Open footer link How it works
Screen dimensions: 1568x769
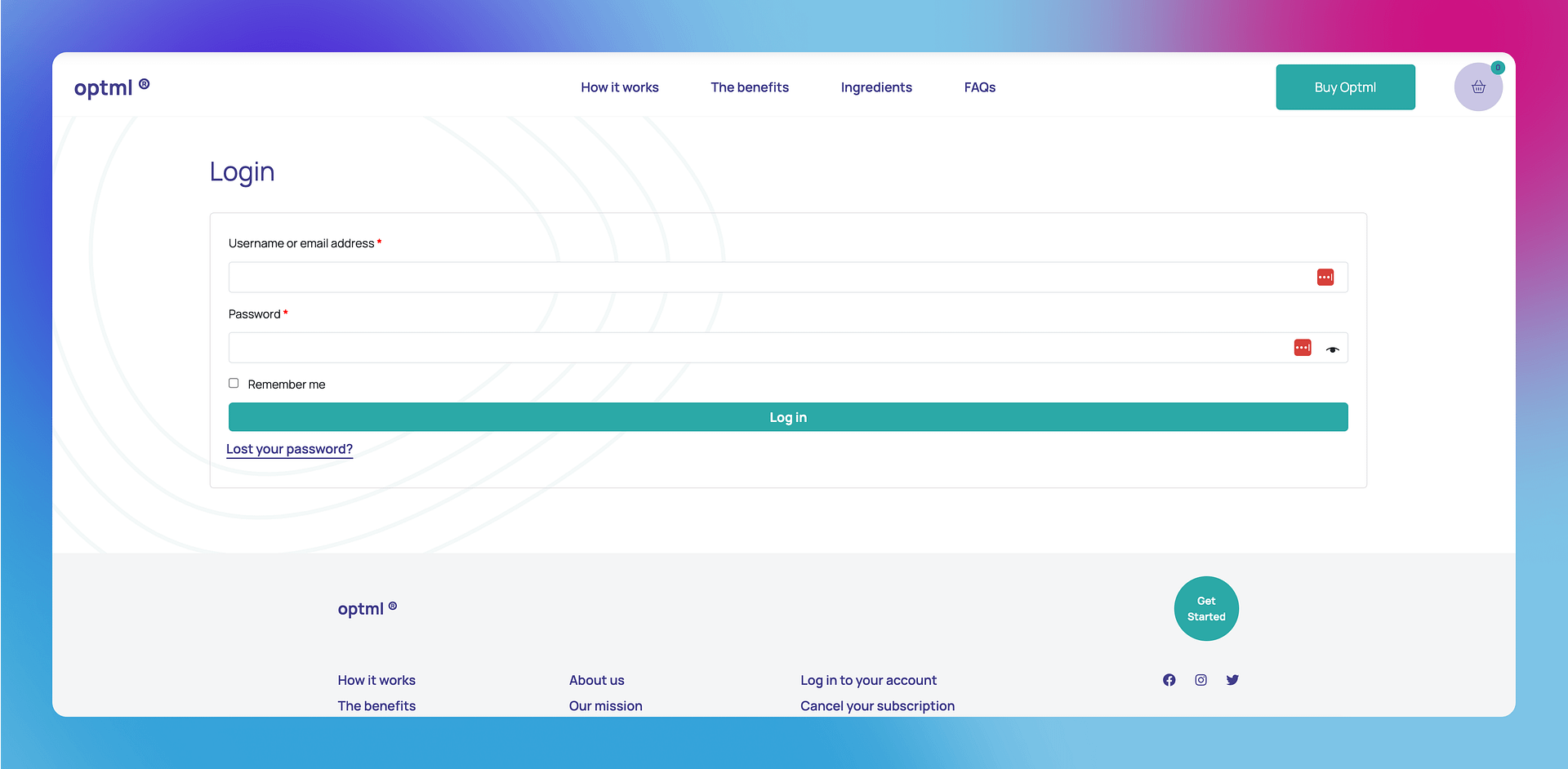(376, 680)
